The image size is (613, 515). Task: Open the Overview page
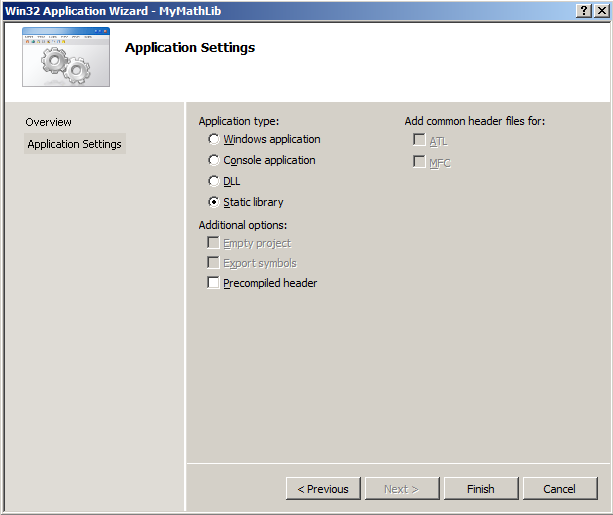pos(48,122)
